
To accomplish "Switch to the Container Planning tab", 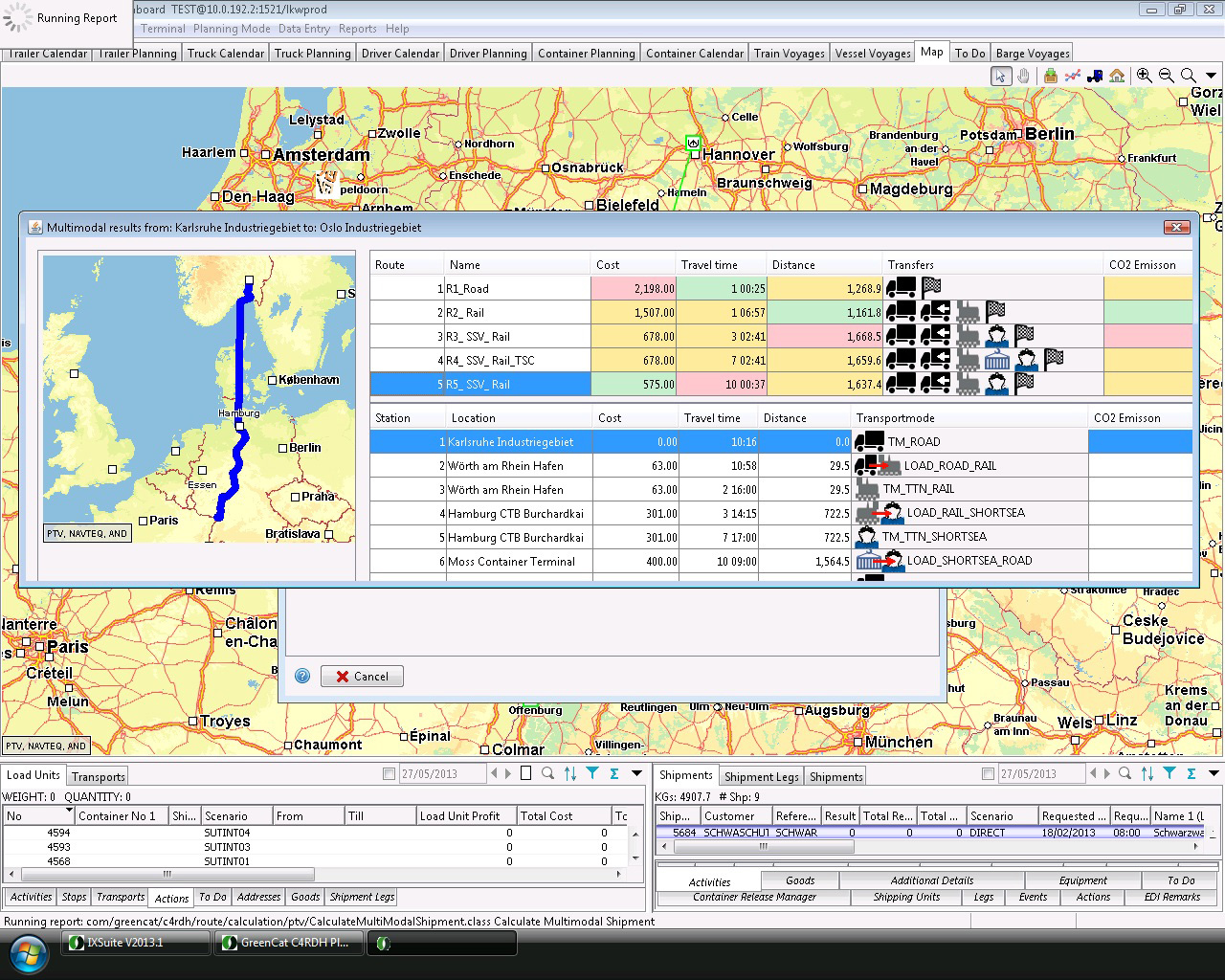I will pyautogui.click(x=586, y=54).
